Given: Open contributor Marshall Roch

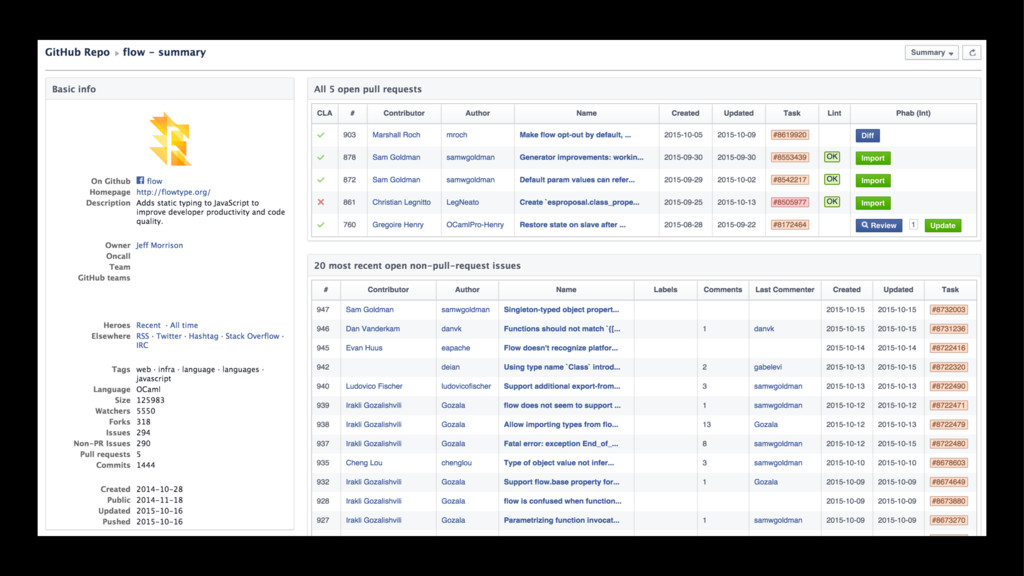Looking at the screenshot, I should point(396,135).
